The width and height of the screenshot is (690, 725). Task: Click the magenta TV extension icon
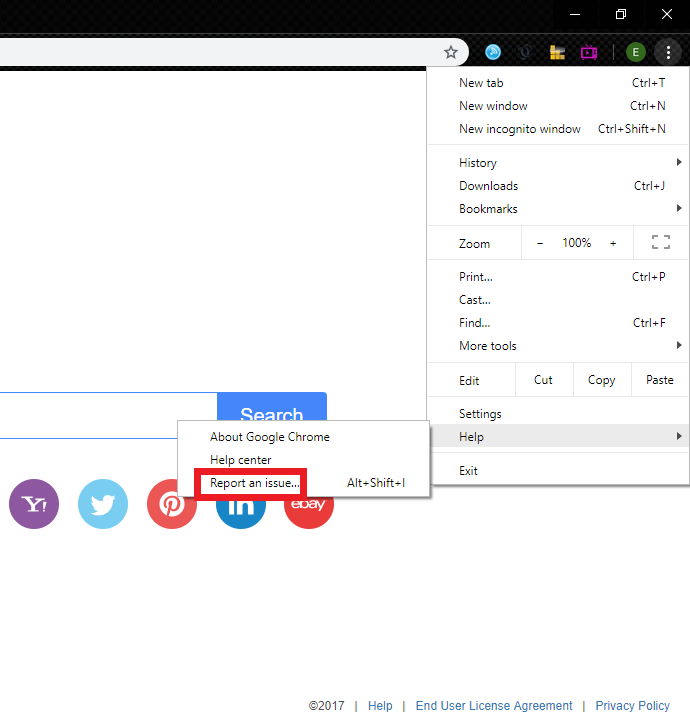point(589,52)
